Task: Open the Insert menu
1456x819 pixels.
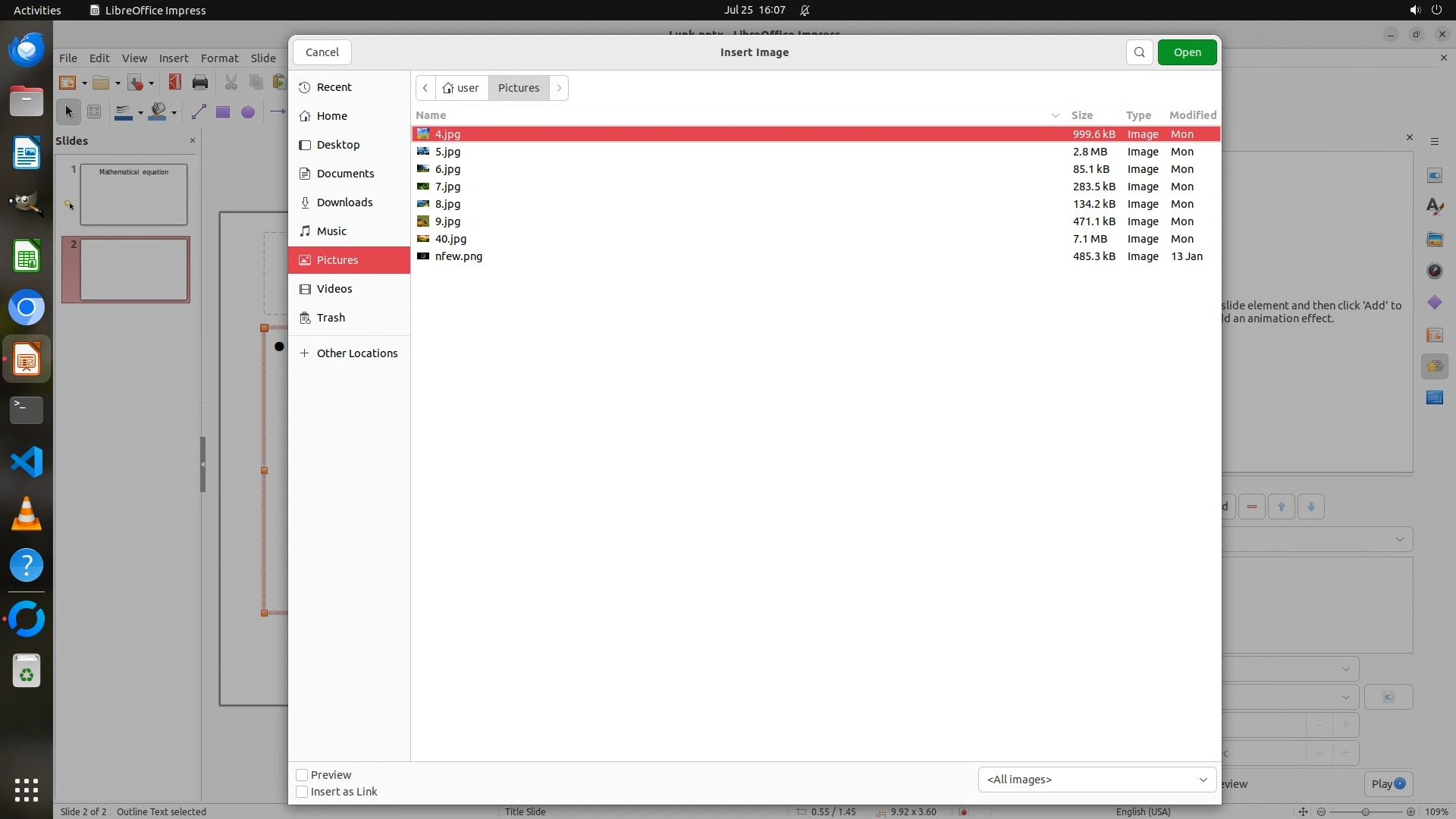Action: click(173, 58)
